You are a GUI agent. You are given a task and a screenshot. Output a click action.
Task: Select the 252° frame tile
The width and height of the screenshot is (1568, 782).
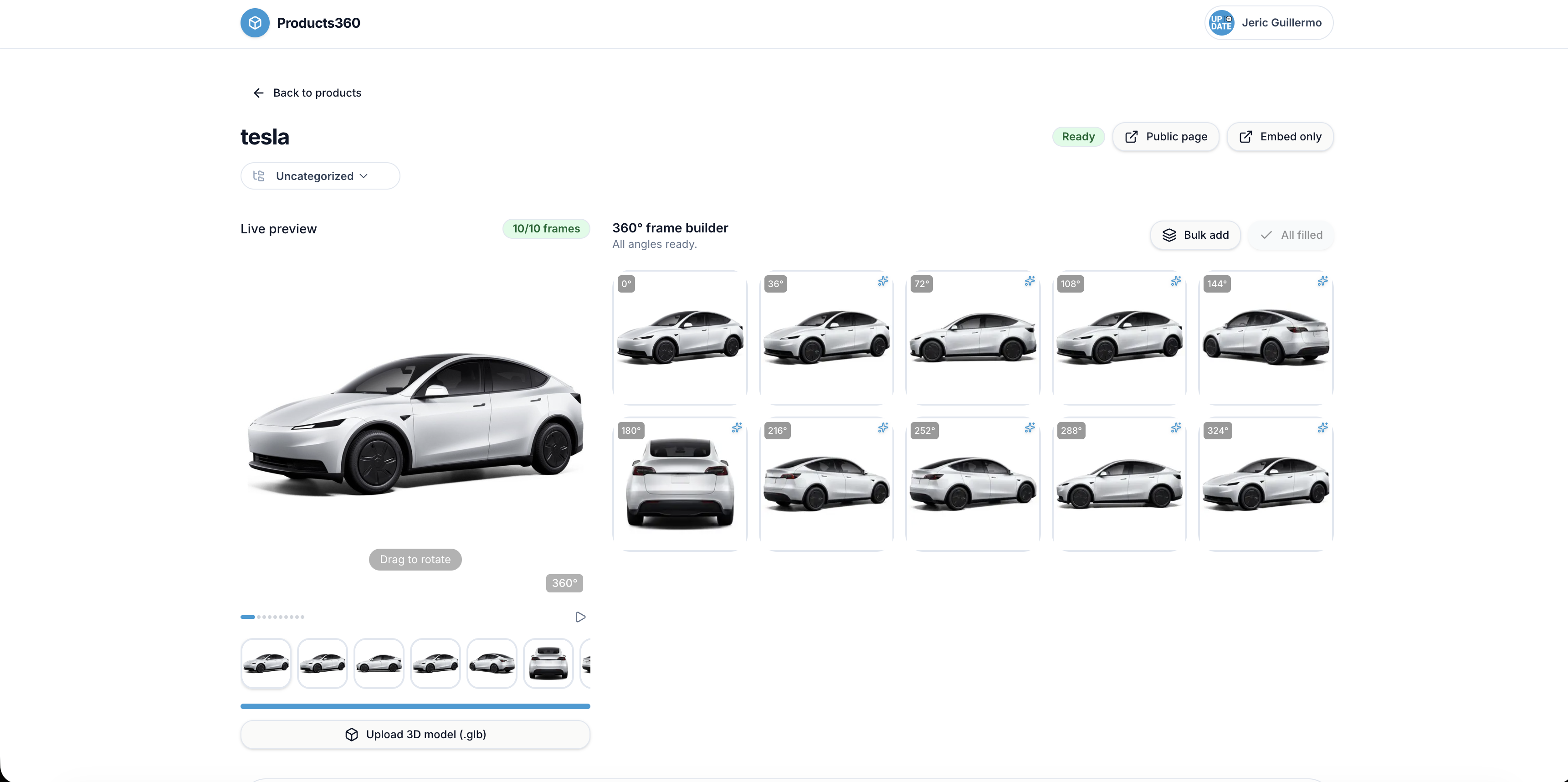(x=973, y=484)
